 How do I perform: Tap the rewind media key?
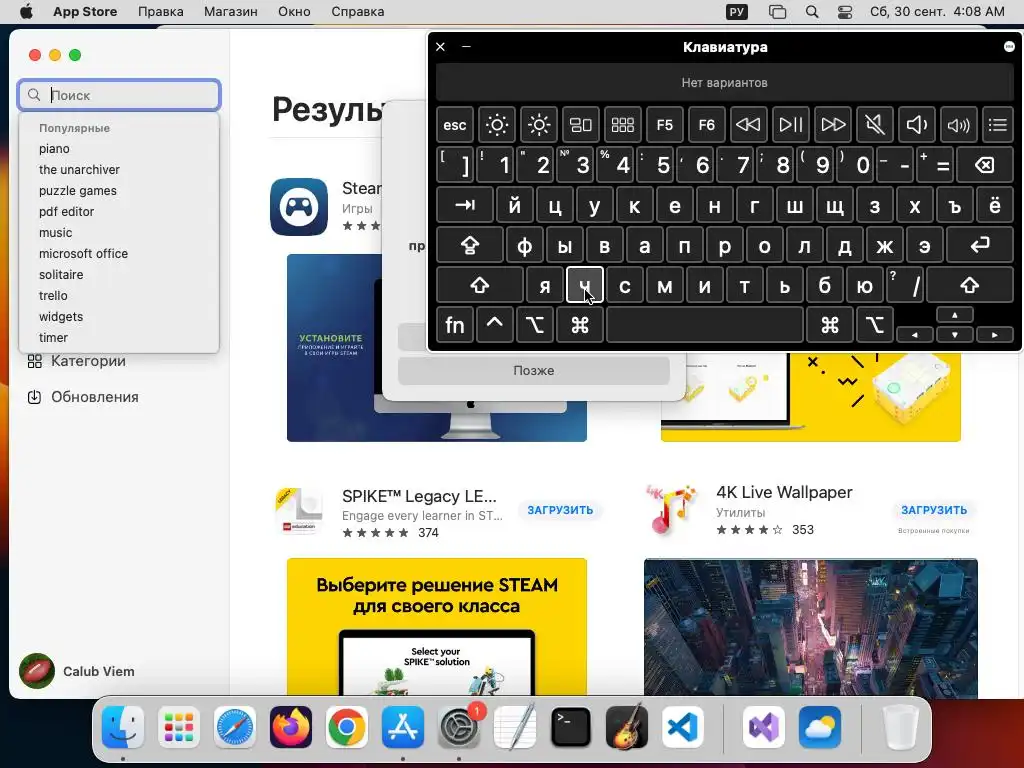[748, 125]
